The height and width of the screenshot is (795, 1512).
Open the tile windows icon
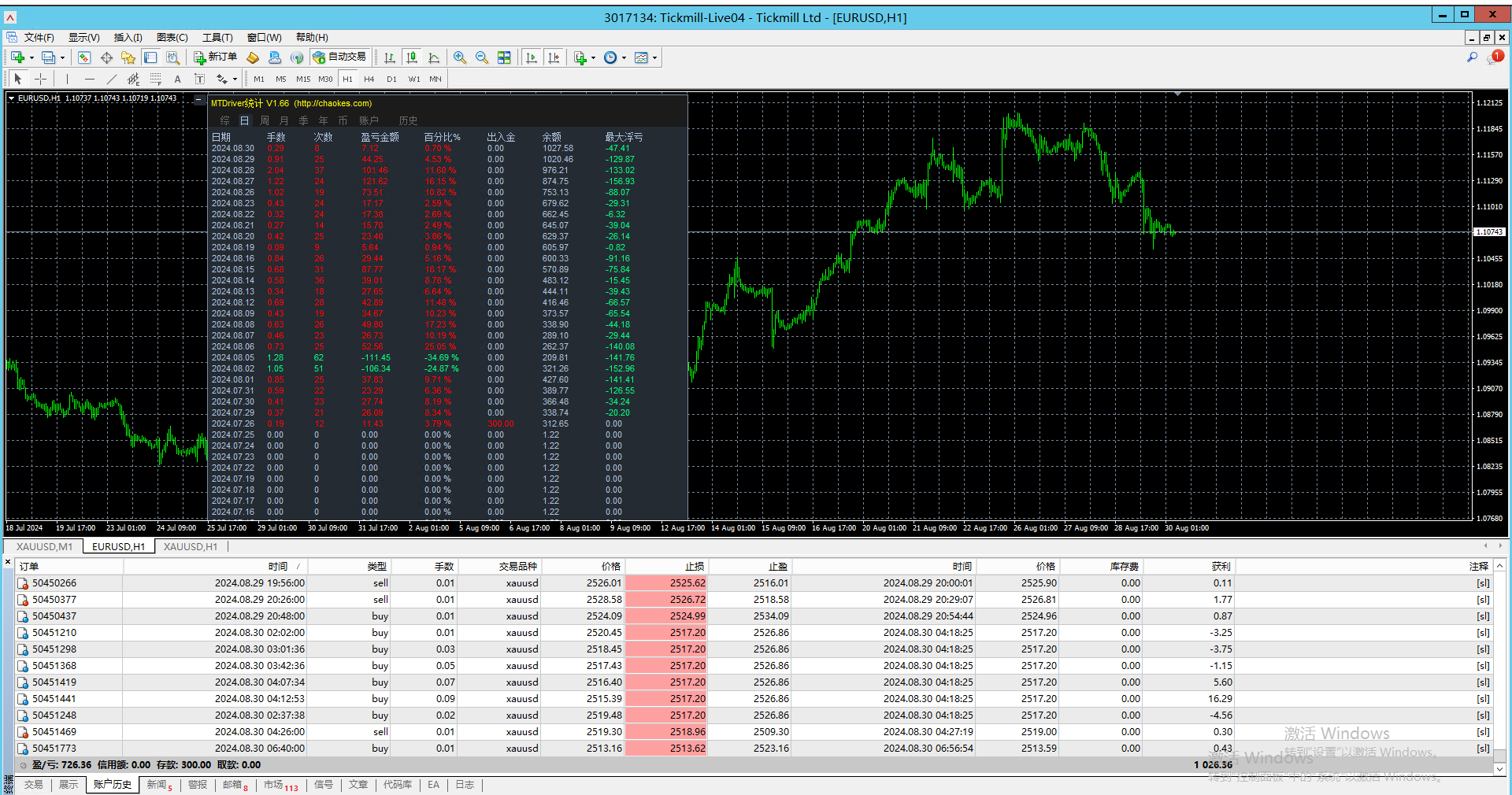[504, 57]
